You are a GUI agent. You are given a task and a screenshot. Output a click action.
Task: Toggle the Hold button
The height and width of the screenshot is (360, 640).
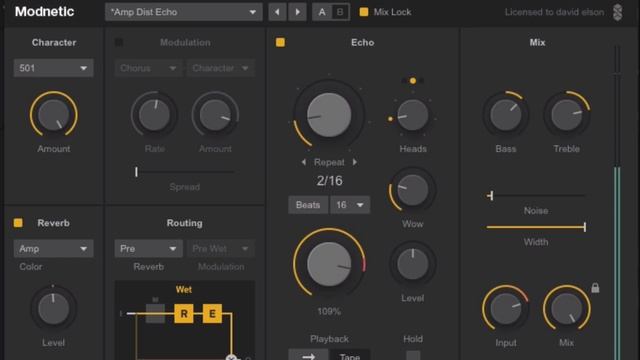[x=413, y=355]
